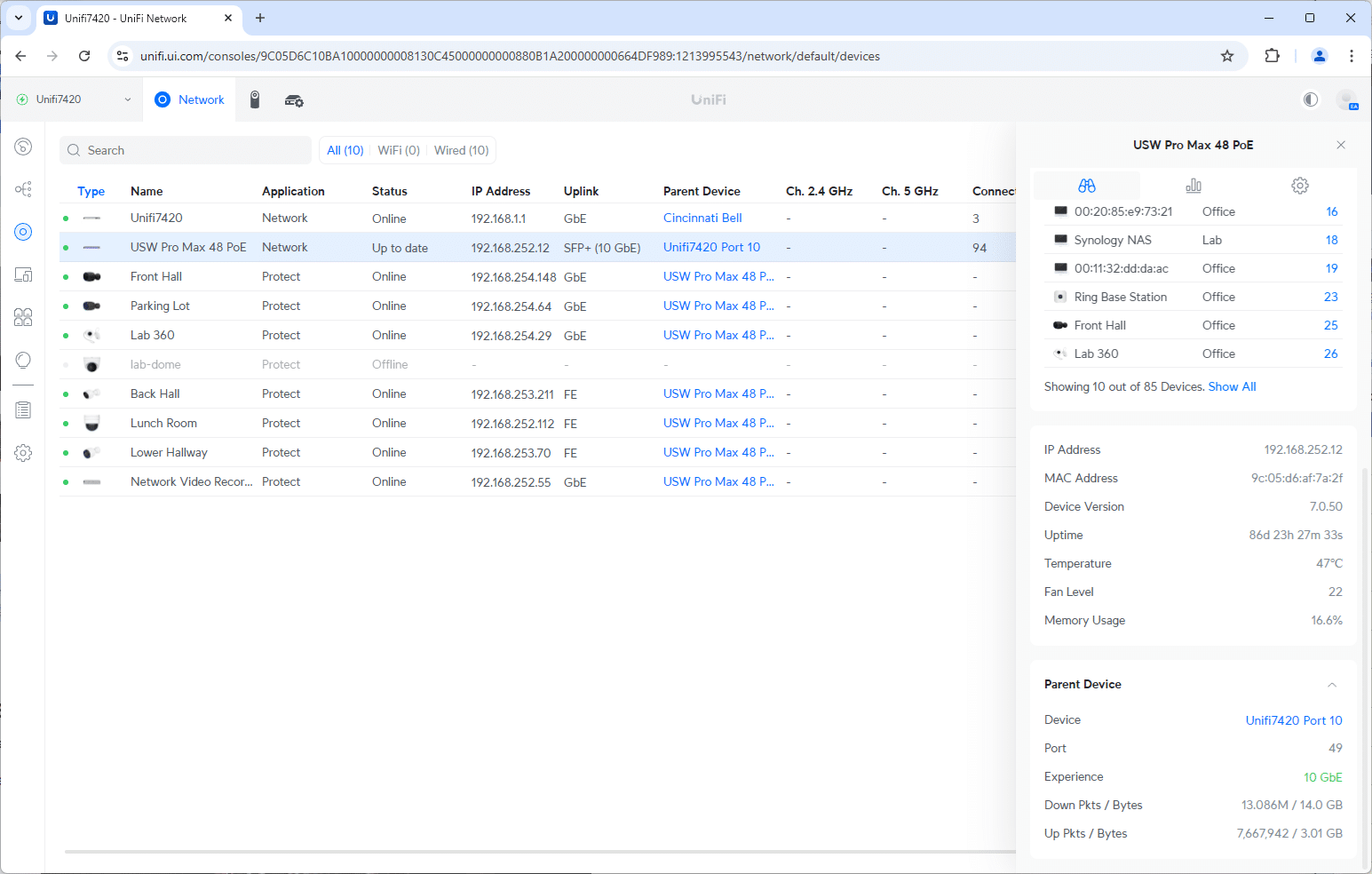
Task: Click port number 26 for Lab 360
Action: 1331,354
